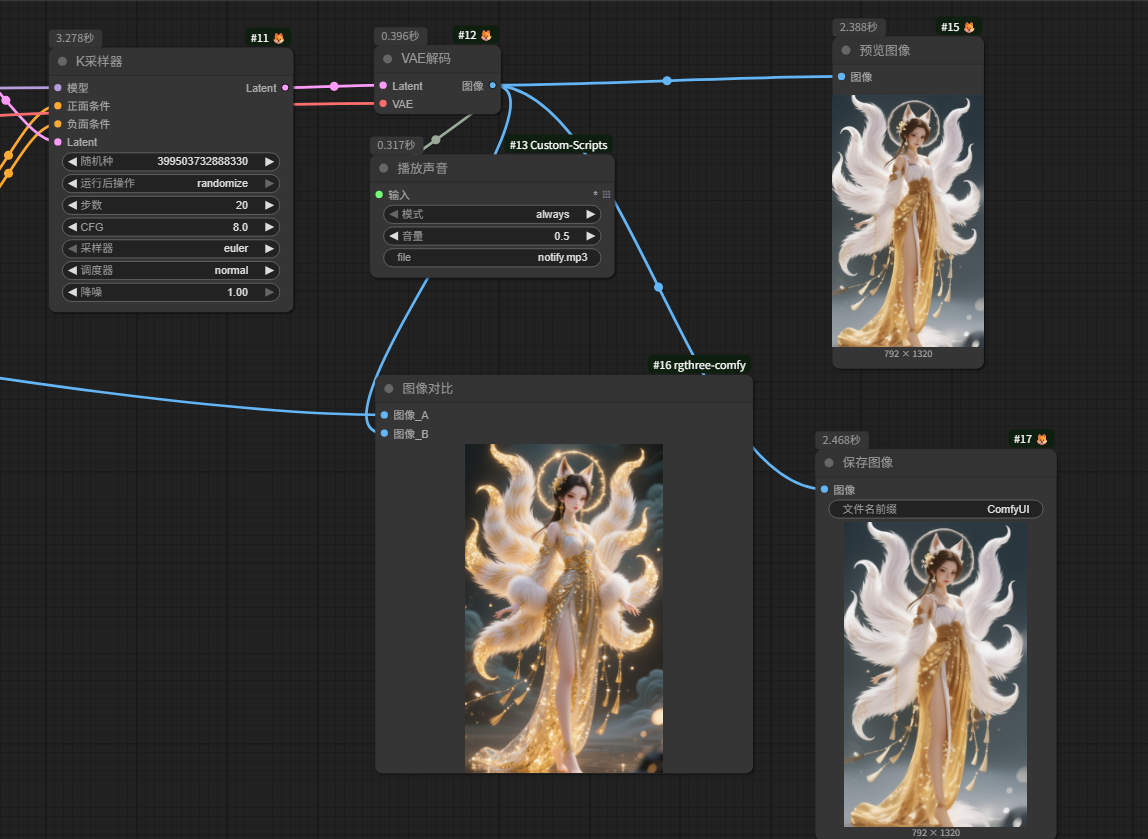Viewport: 1148px width, 839px height.
Task: Click the 2.468秒 timing label on 保存图像
Action: 841,440
